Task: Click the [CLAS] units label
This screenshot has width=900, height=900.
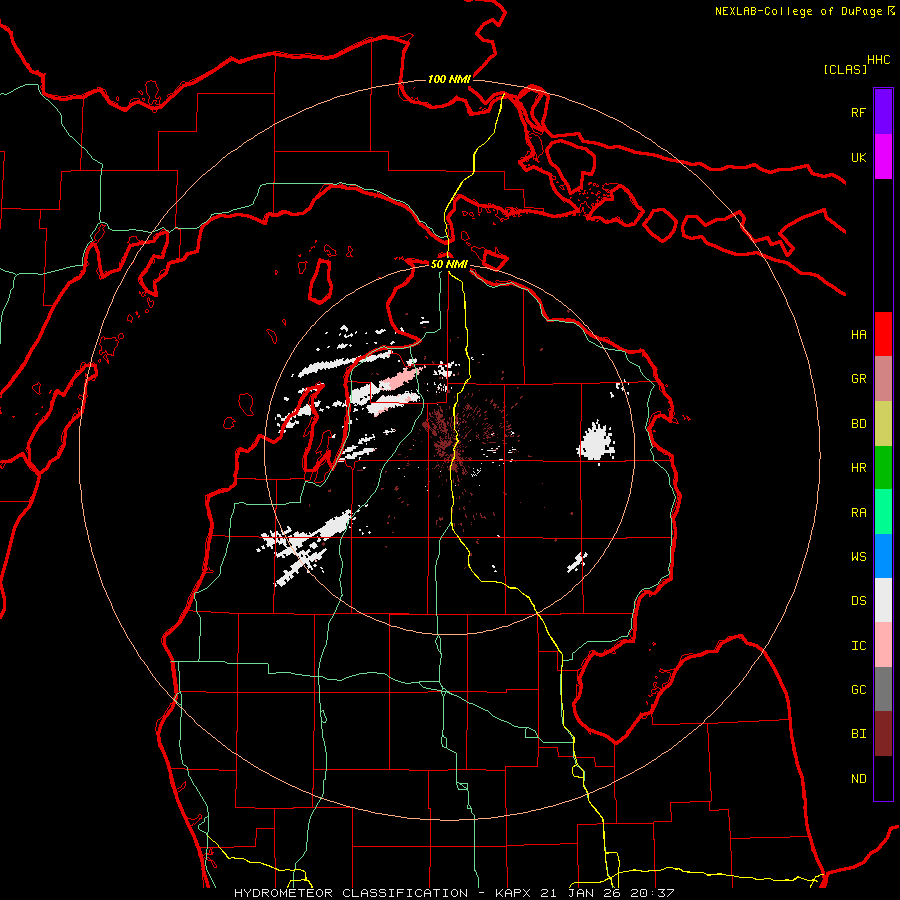Action: pyautogui.click(x=845, y=69)
